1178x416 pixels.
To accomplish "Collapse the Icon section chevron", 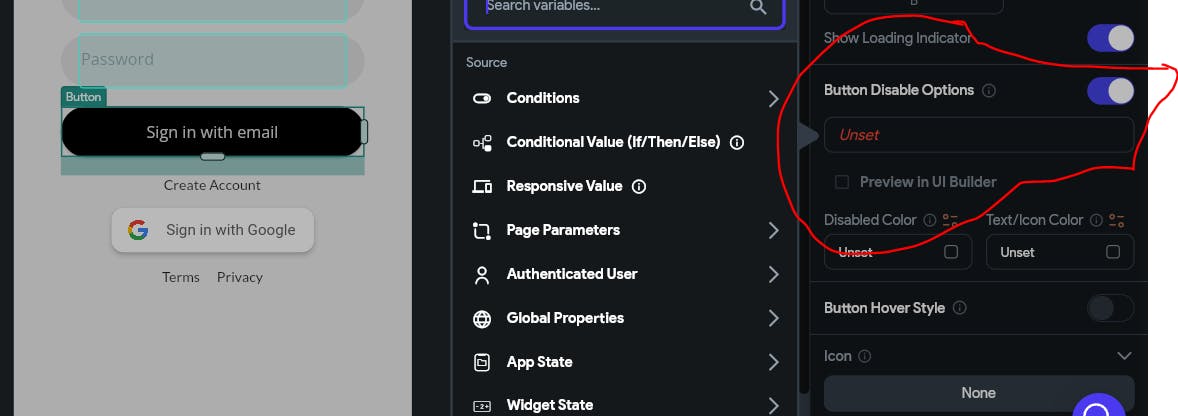I will 1124,356.
